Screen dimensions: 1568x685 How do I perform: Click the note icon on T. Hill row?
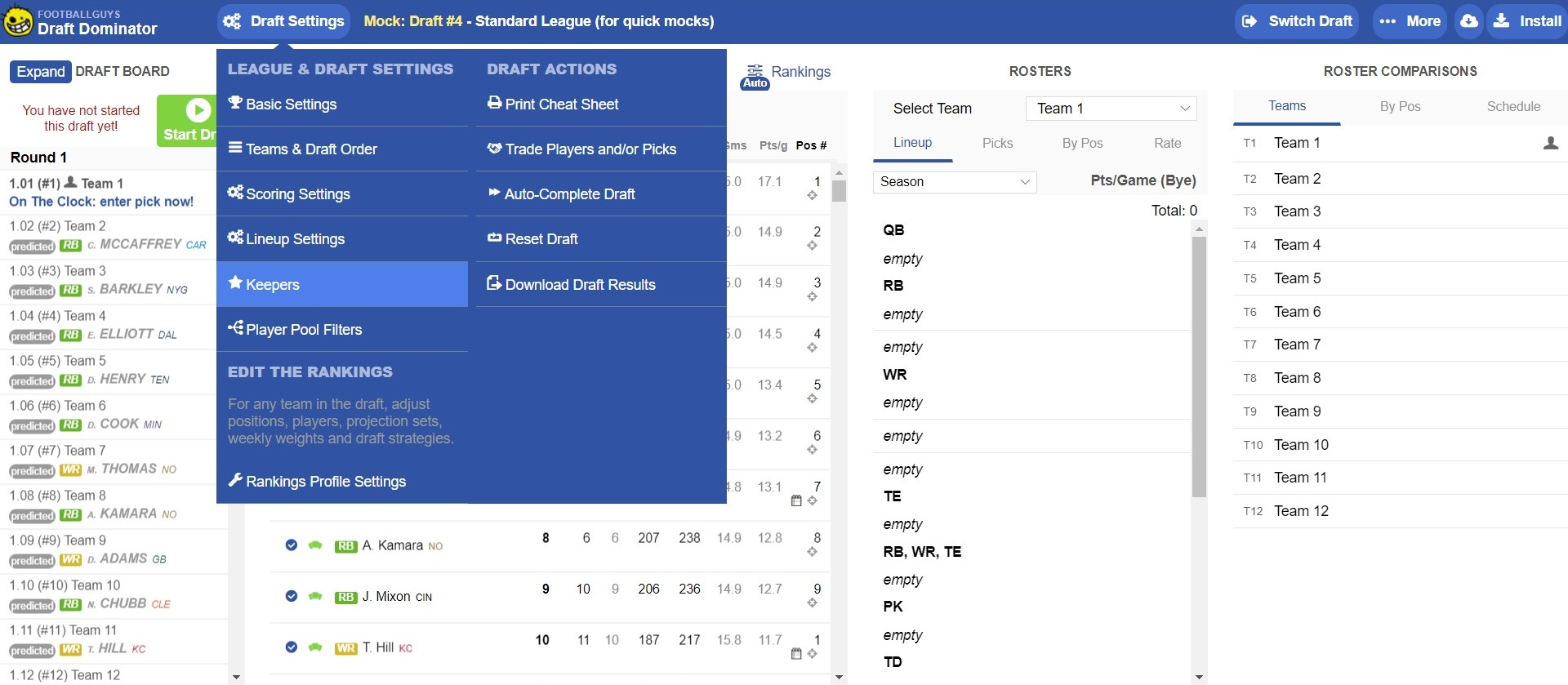796,654
